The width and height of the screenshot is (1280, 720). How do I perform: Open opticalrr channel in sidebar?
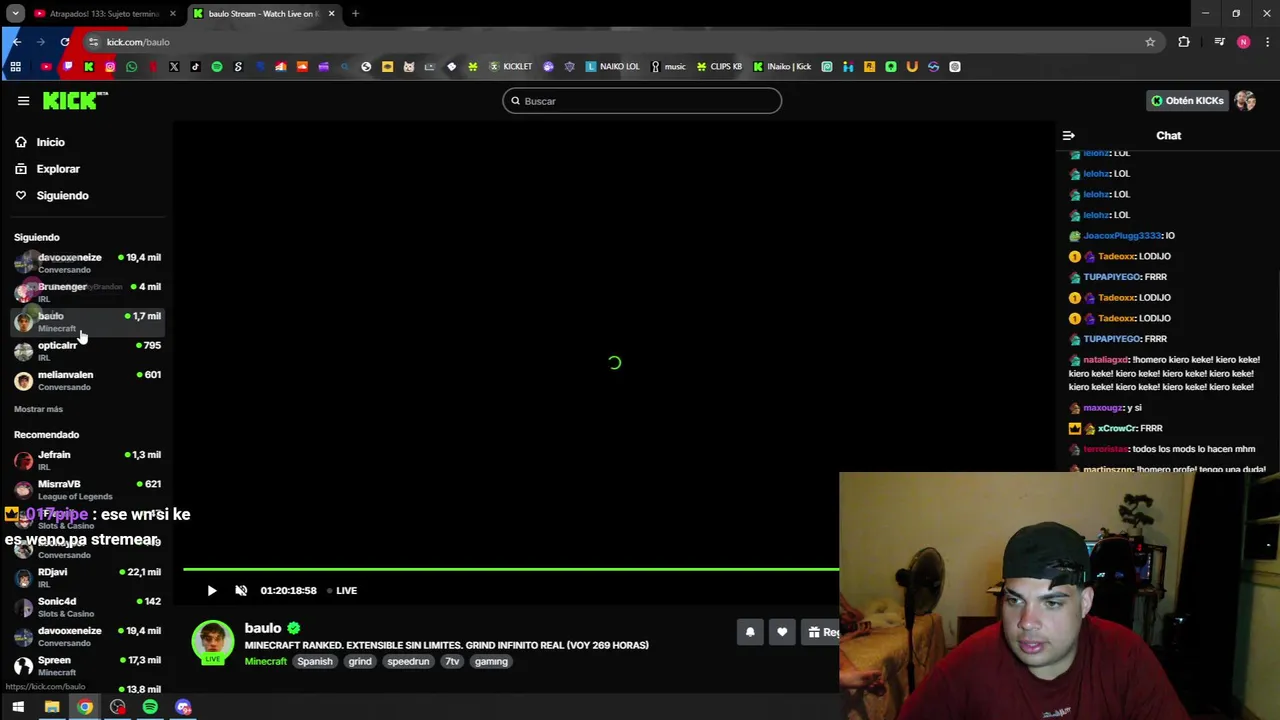tap(88, 350)
